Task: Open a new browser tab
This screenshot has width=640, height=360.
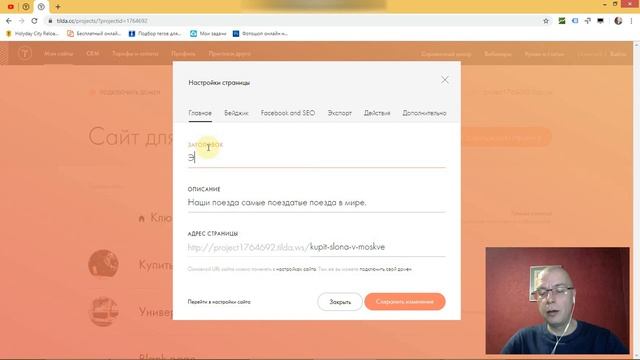Action: 58,7
